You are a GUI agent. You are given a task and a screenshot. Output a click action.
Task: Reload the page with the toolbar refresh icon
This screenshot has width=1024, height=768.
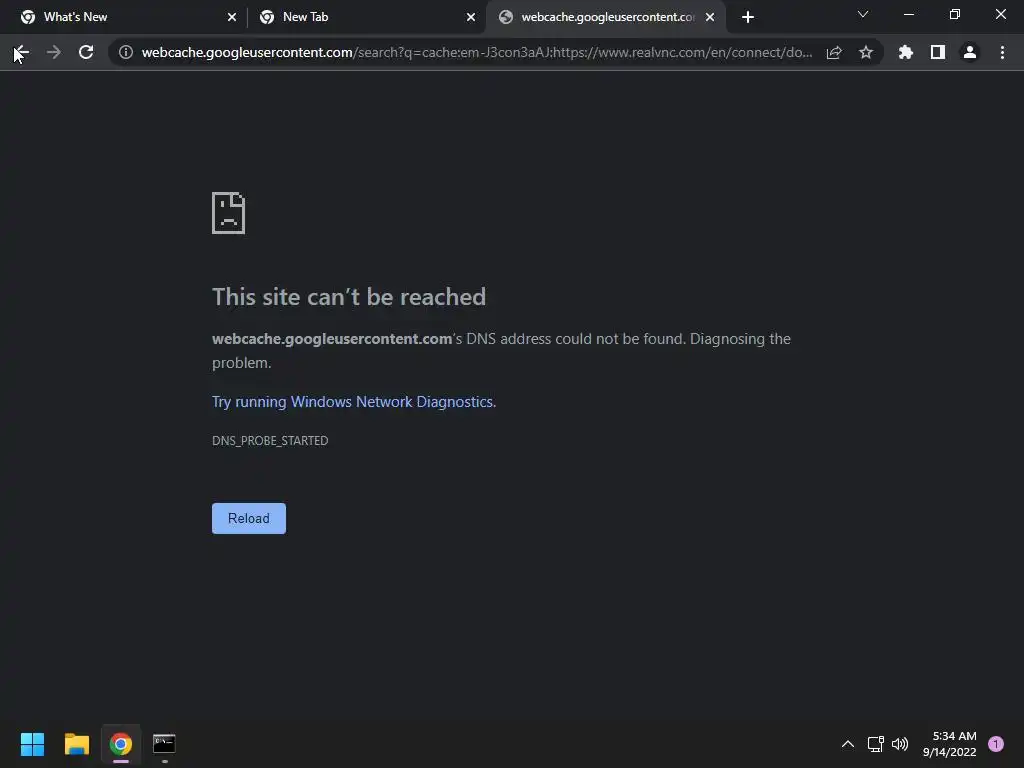coord(86,52)
